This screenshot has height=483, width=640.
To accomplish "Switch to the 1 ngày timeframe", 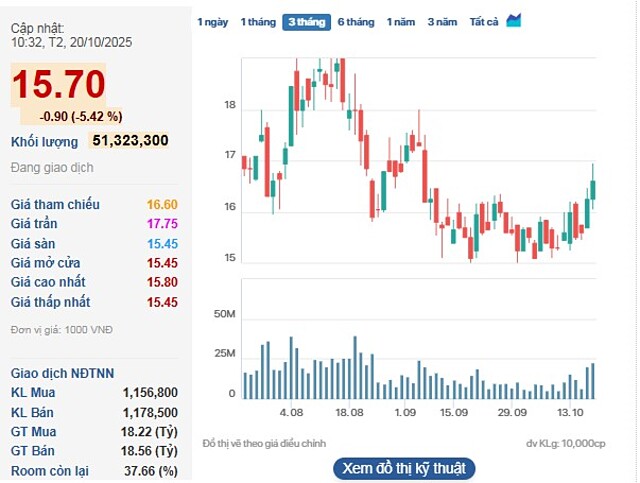I will pos(212,21).
